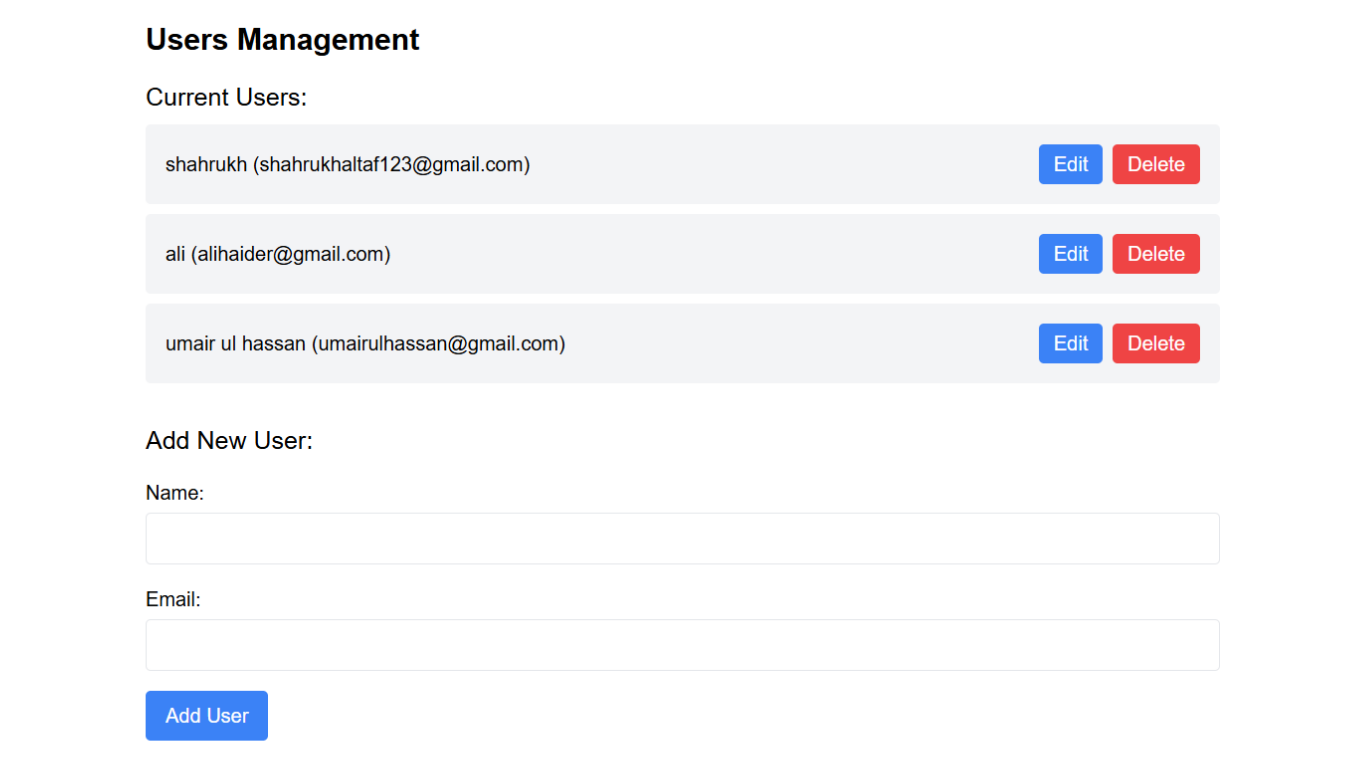Screen dimensions: 1366x768
Task: Click Delete for shahrukh
Action: (x=1156, y=164)
